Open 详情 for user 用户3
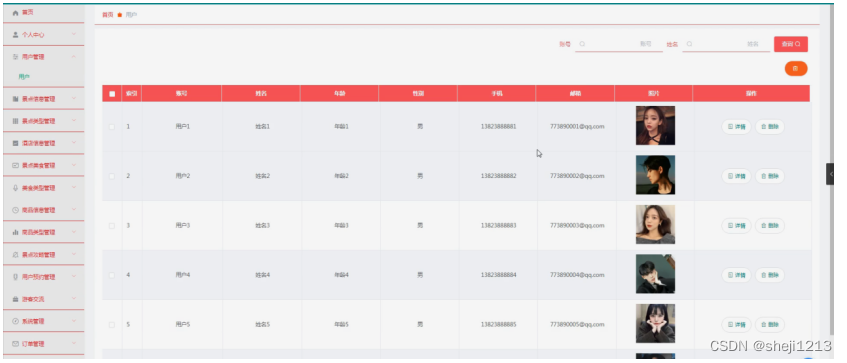 (x=736, y=226)
